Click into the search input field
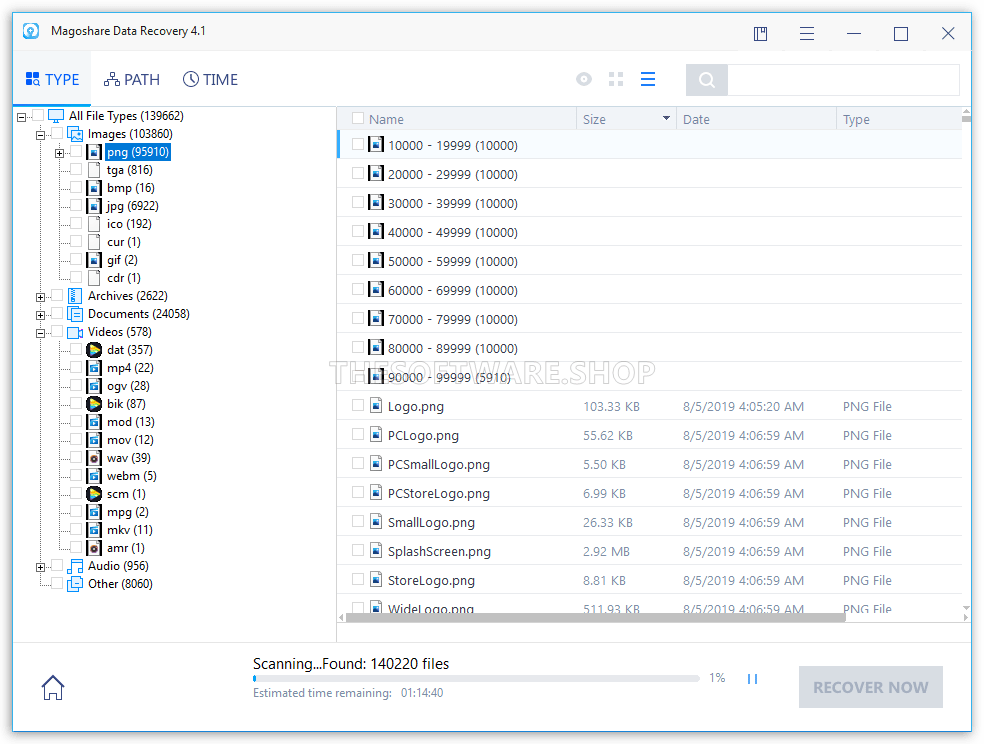984x744 pixels. 843,80
